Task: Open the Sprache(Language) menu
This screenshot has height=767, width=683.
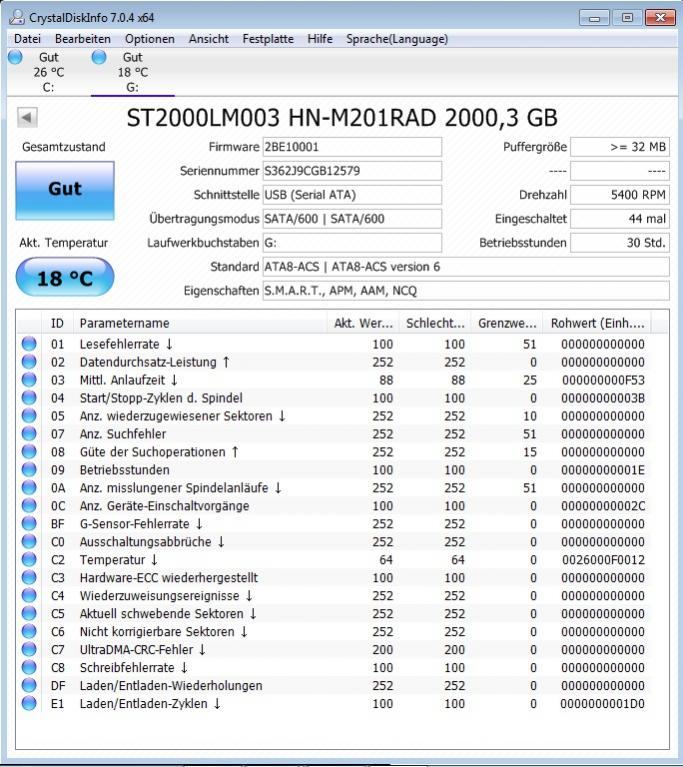Action: 397,39
